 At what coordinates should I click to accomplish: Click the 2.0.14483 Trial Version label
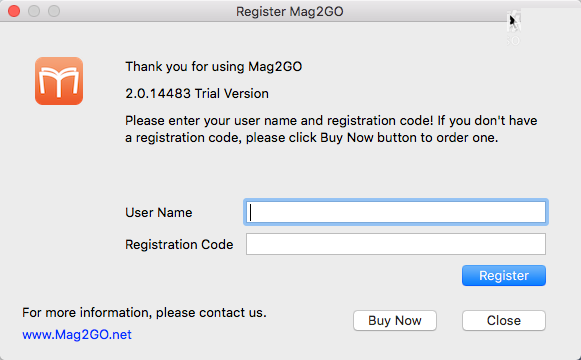(x=197, y=94)
